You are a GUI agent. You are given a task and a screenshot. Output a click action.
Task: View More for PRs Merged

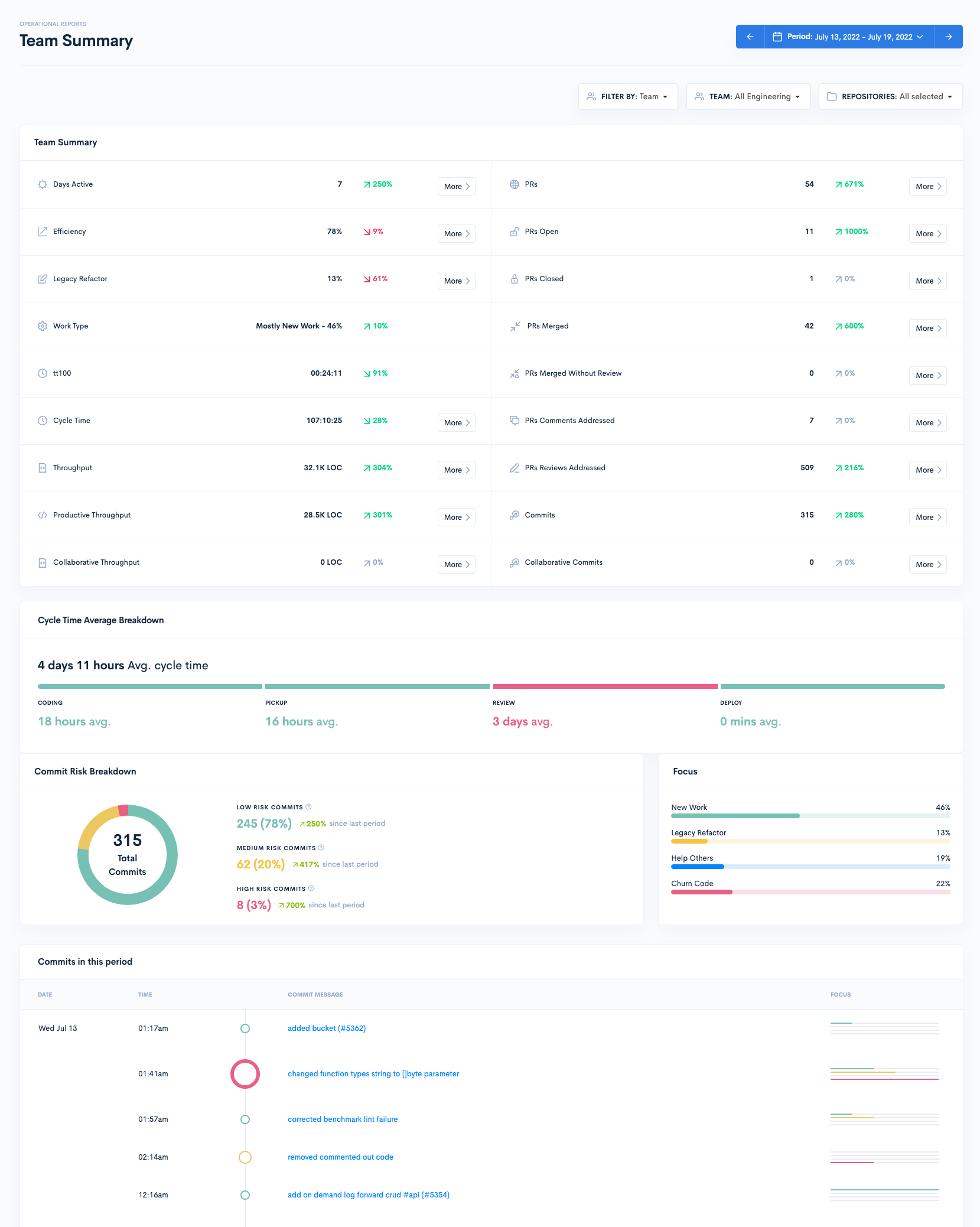[928, 328]
